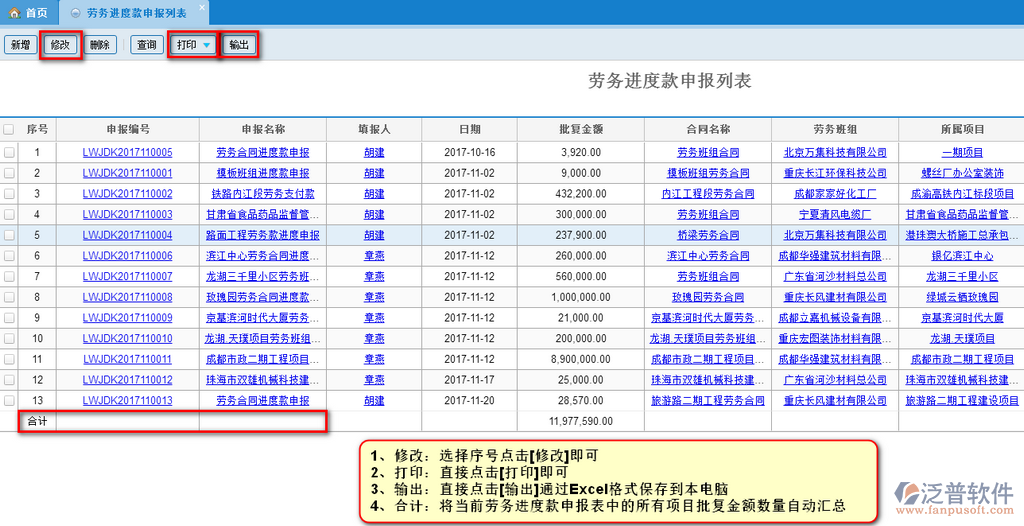1024x526 pixels.
Task: Expand the 打印 dropdown arrow
Action: click(206, 45)
